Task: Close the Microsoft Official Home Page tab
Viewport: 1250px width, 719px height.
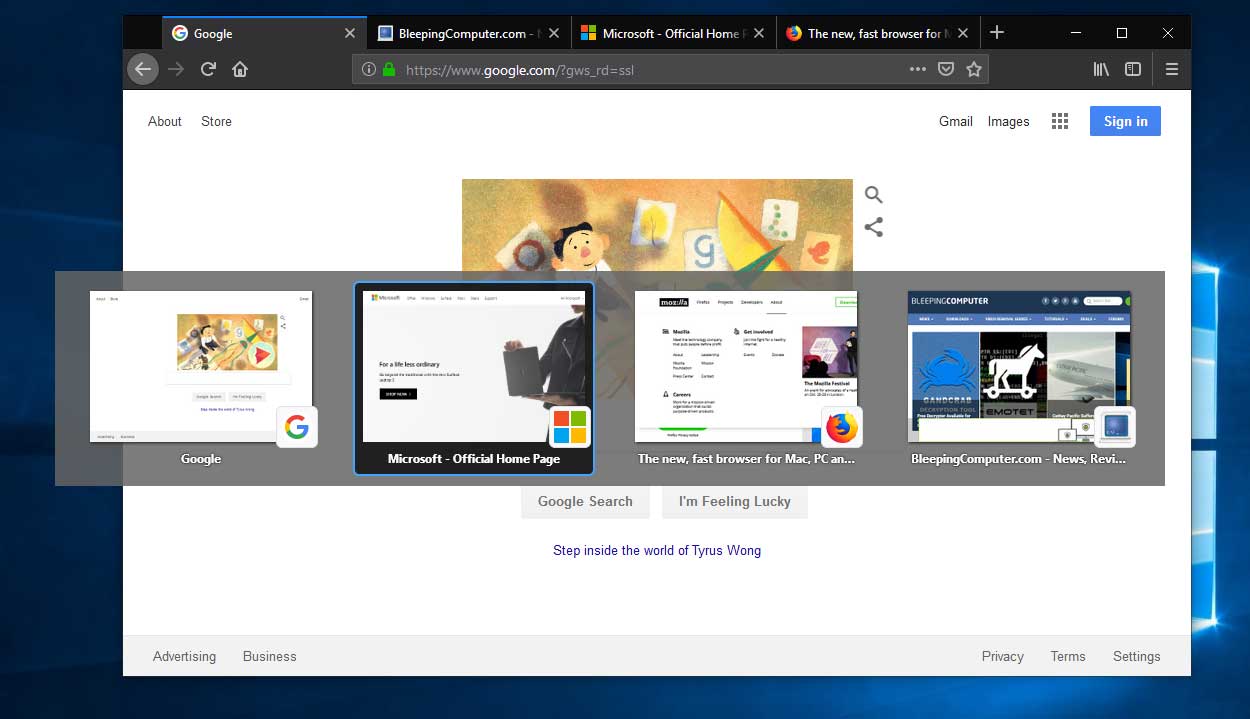Action: pyautogui.click(x=759, y=33)
